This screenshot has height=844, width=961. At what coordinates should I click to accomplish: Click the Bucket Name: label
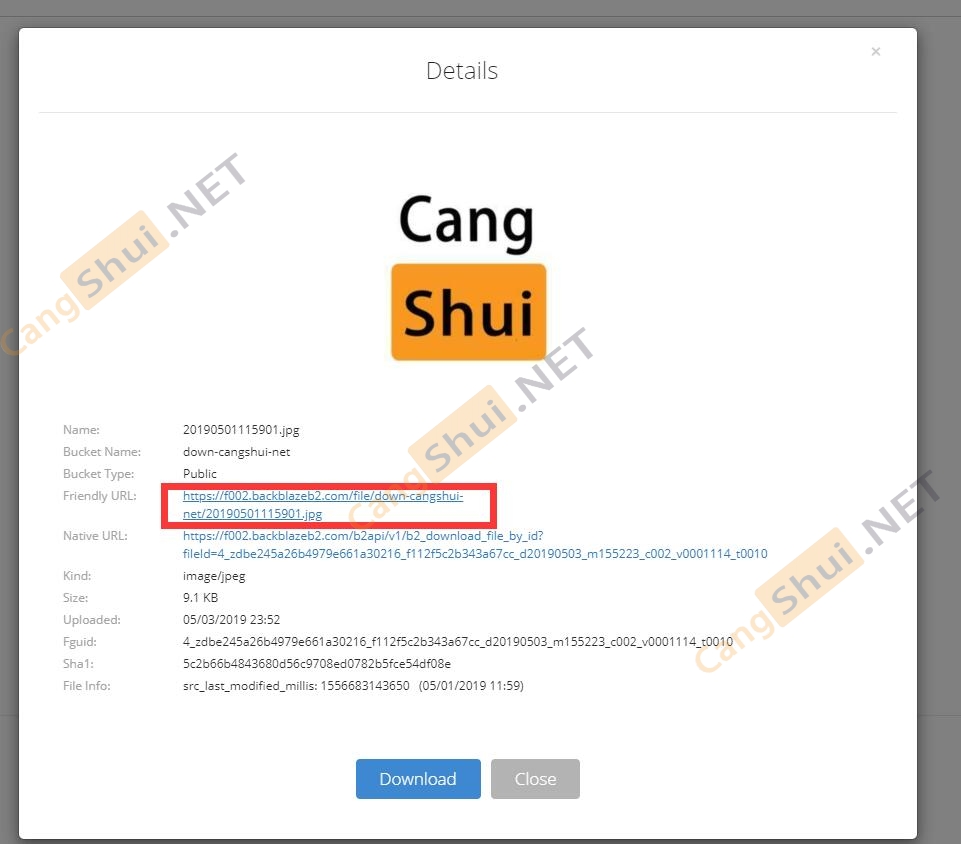102,452
